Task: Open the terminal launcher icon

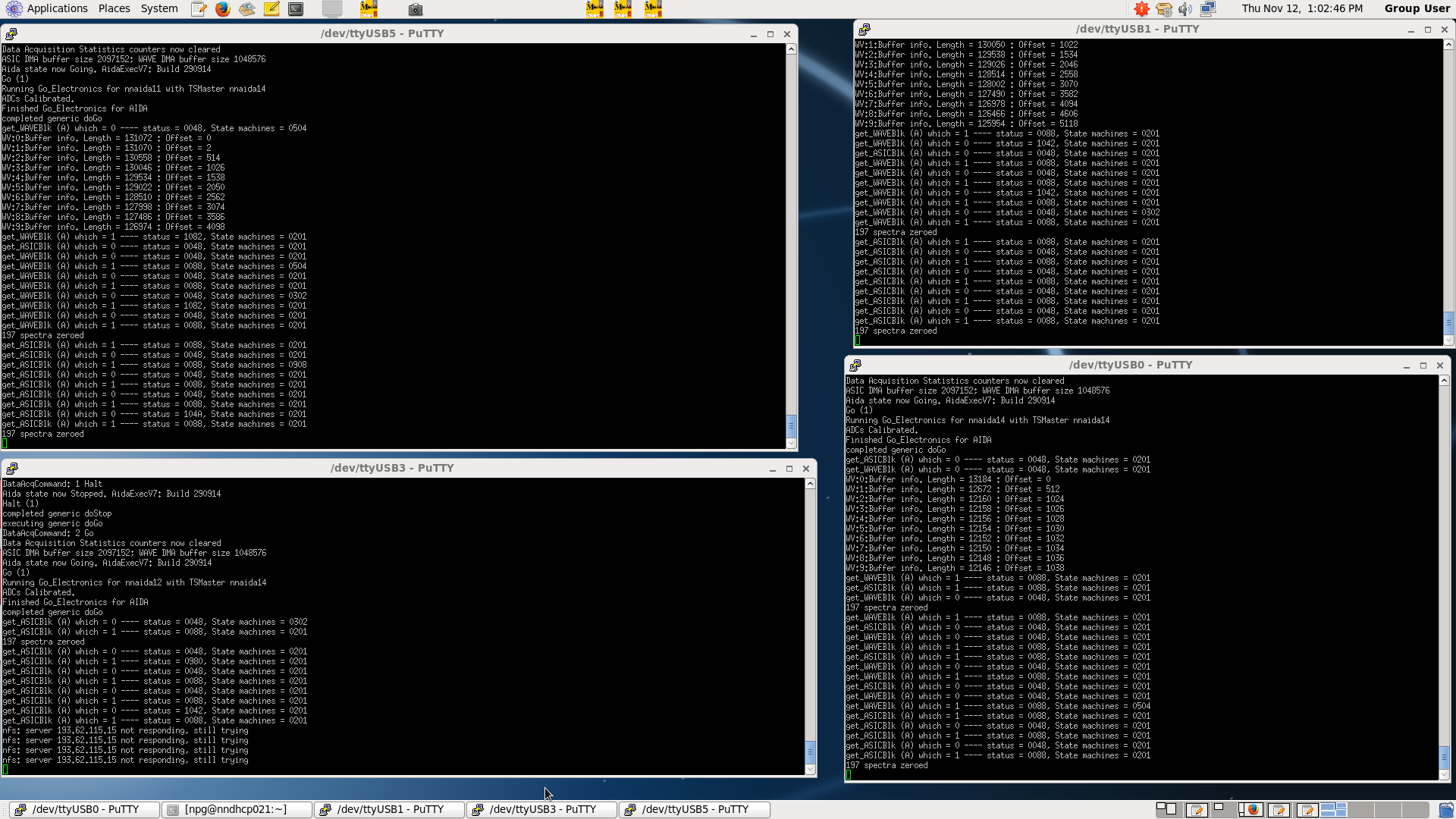Action: 296,9
